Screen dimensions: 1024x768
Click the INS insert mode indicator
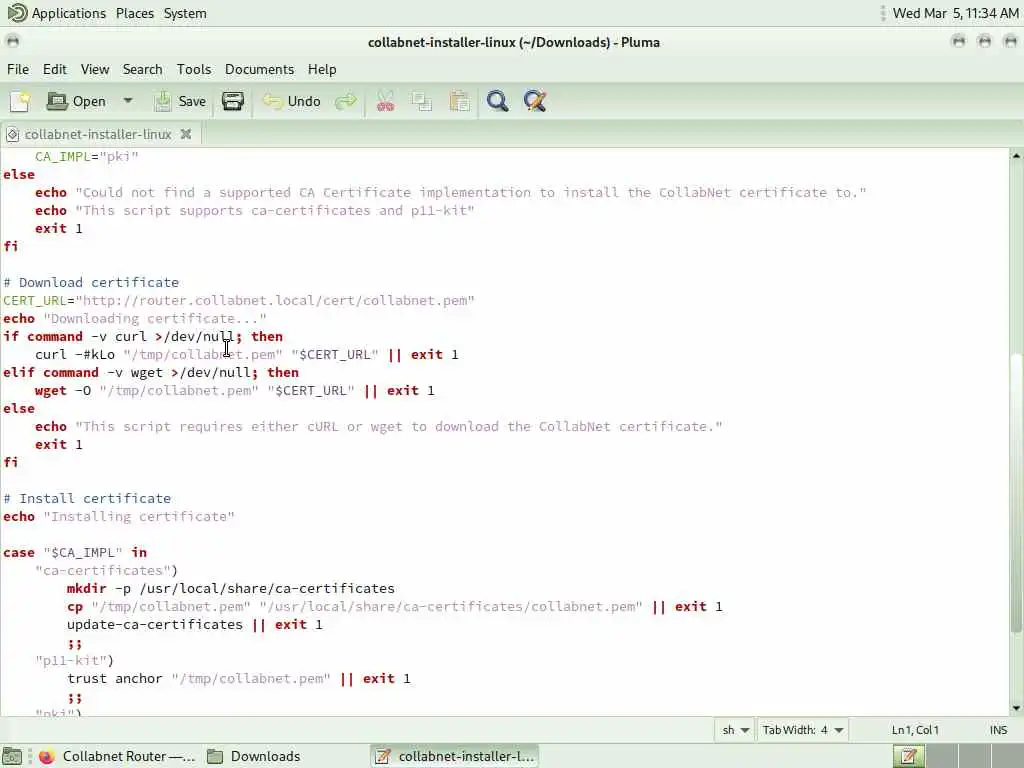point(998,730)
